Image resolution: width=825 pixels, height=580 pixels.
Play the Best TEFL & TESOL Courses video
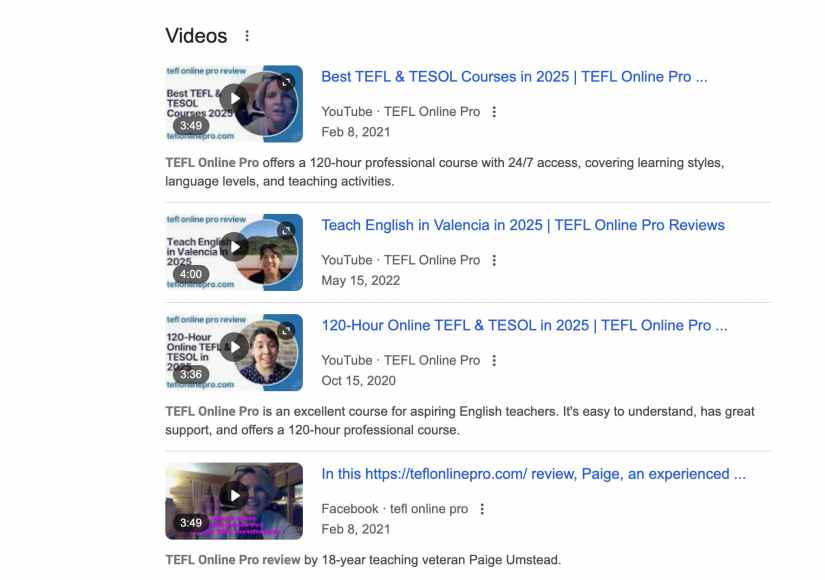(235, 98)
